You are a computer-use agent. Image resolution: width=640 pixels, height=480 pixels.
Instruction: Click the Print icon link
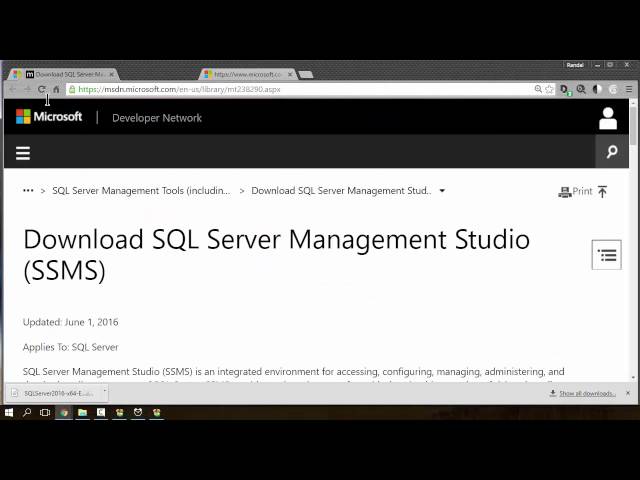[x=575, y=191]
